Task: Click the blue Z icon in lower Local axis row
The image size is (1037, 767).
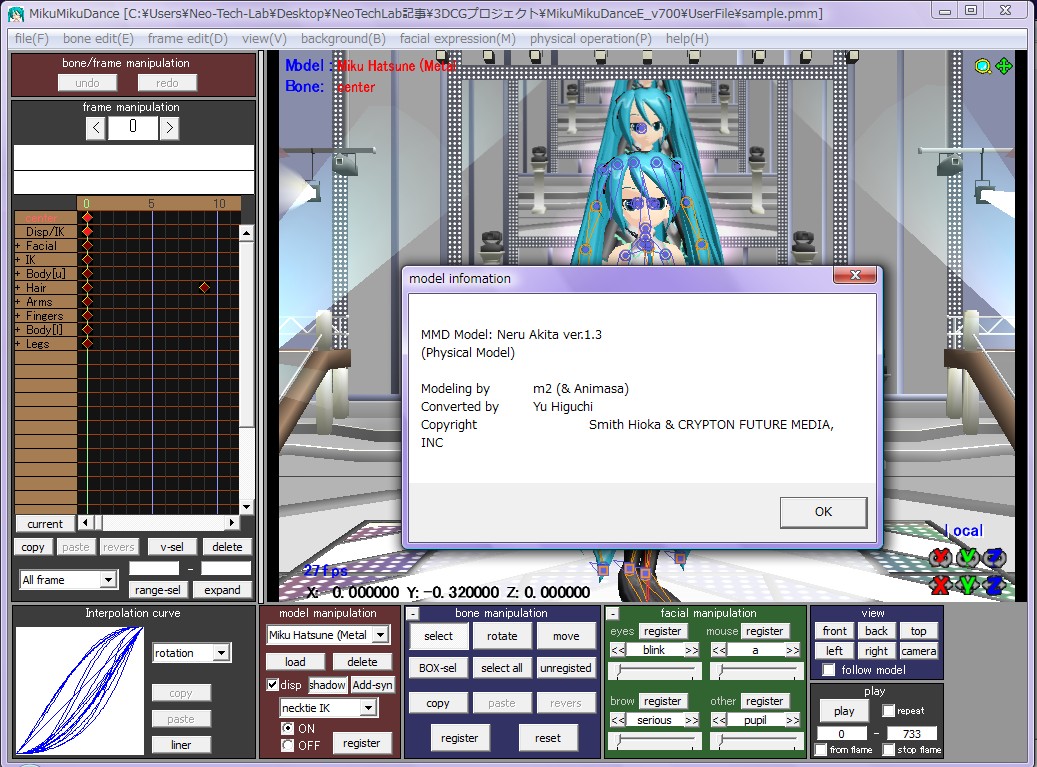Action: pyautogui.click(x=994, y=585)
